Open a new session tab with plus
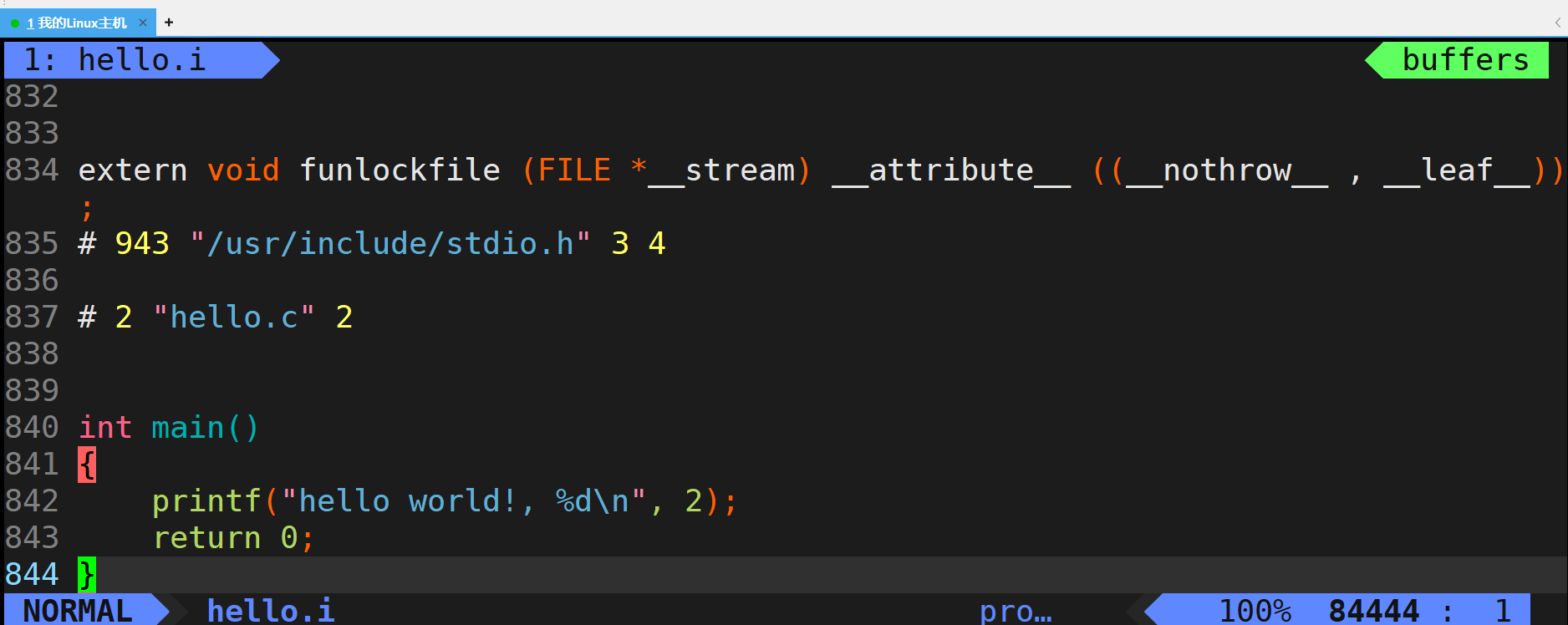Screen dimensions: 1568x625 169,23
